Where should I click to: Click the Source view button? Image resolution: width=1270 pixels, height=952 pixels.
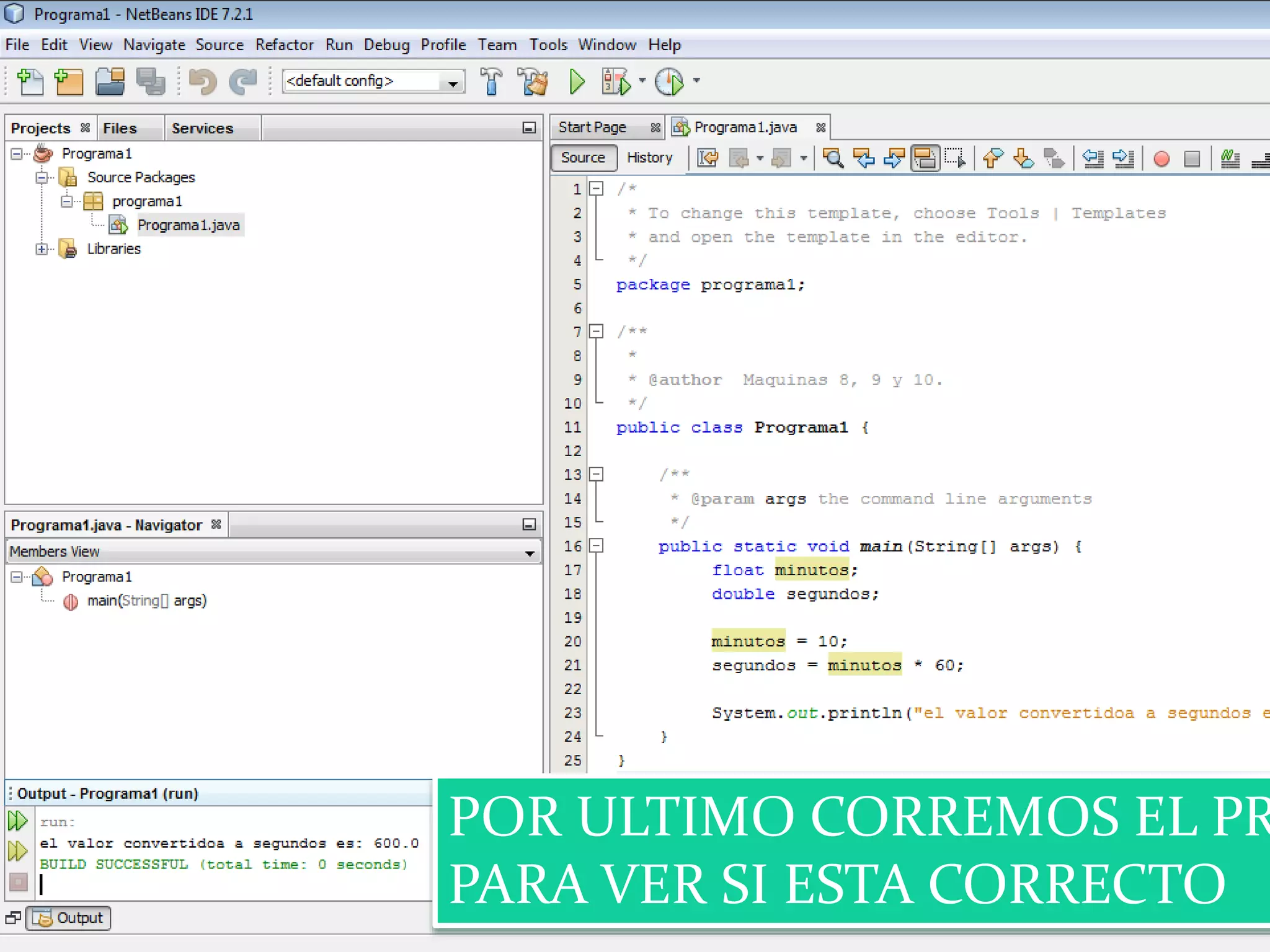click(x=583, y=158)
